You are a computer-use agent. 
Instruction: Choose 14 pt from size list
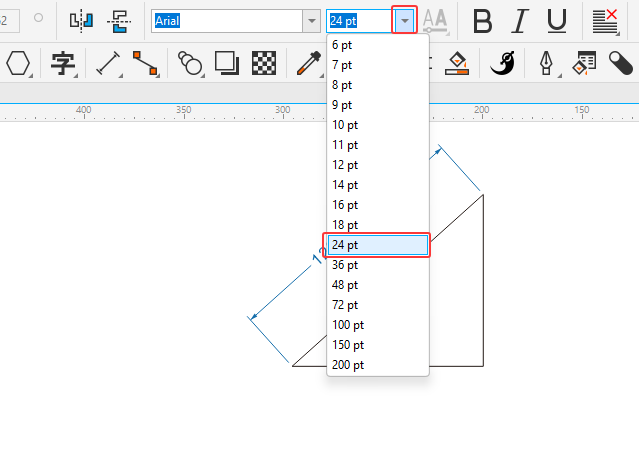[378, 185]
